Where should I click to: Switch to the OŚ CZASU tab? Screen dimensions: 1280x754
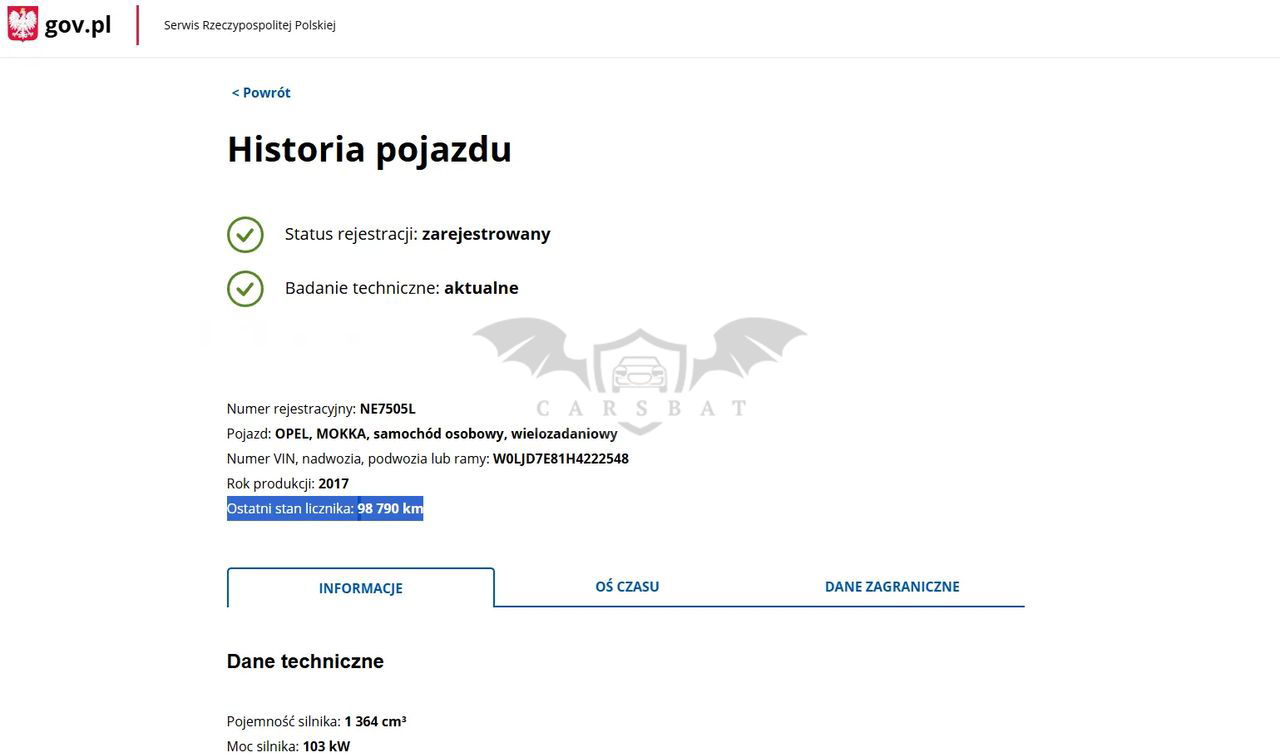coord(627,587)
